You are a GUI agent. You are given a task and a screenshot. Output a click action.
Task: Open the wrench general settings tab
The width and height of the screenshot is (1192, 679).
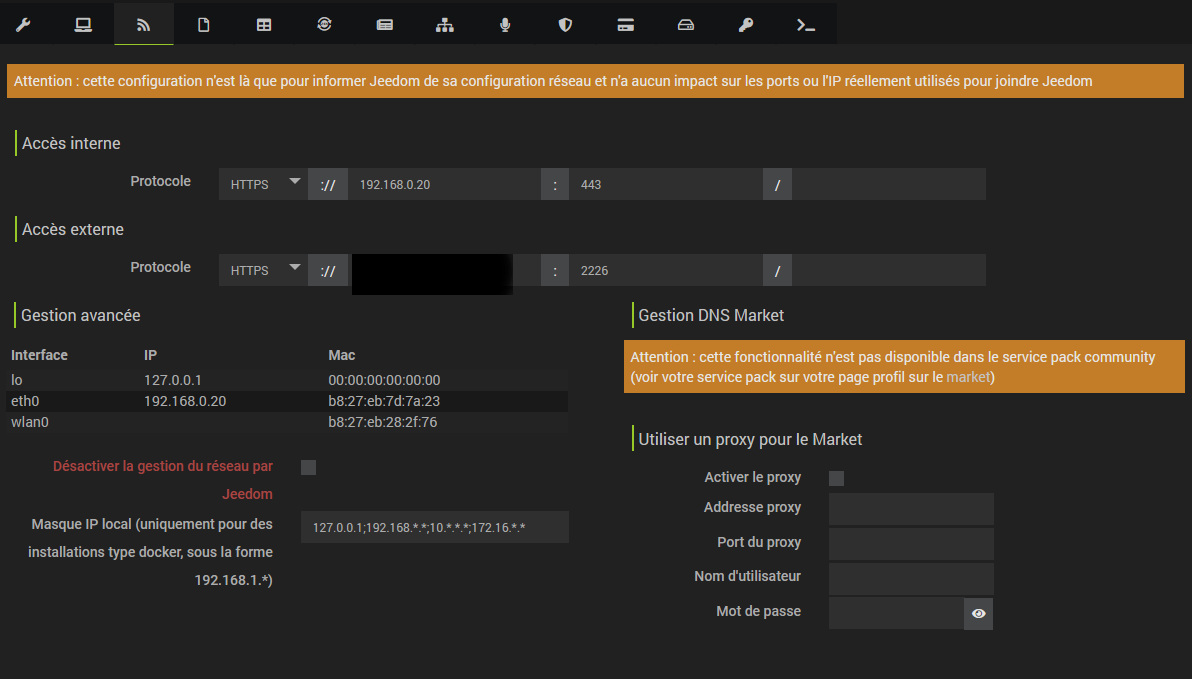coord(24,23)
